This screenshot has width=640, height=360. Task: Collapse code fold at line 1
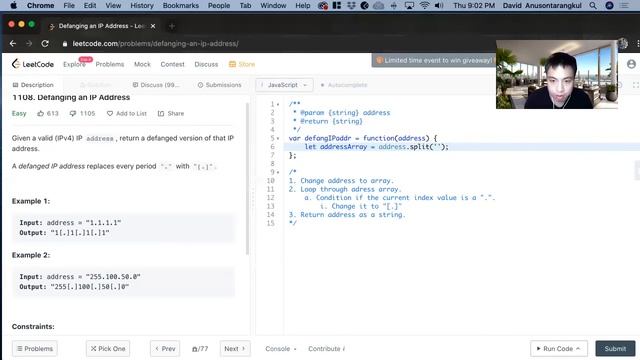(x=278, y=104)
